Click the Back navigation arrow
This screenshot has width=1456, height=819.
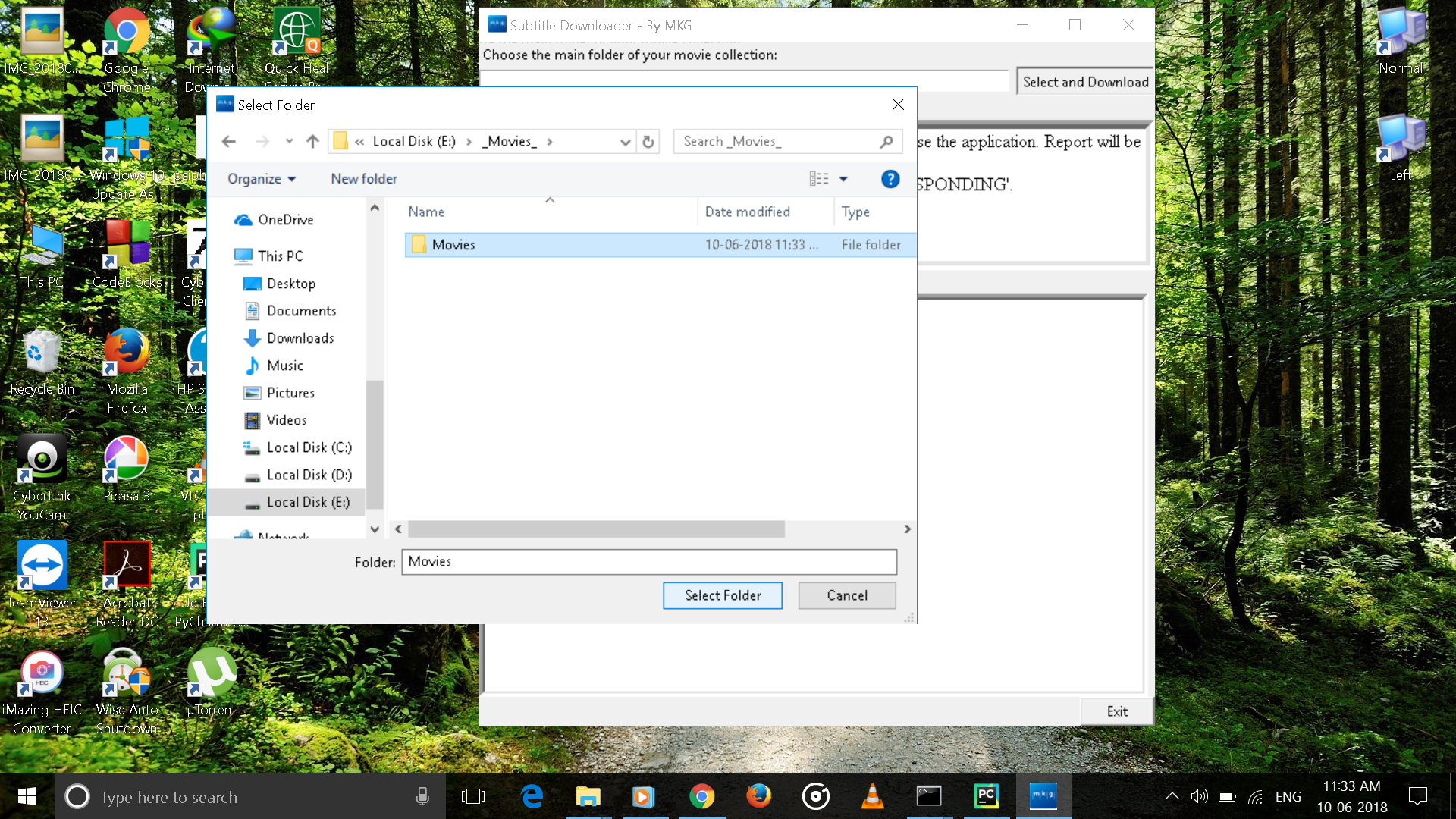pyautogui.click(x=229, y=141)
